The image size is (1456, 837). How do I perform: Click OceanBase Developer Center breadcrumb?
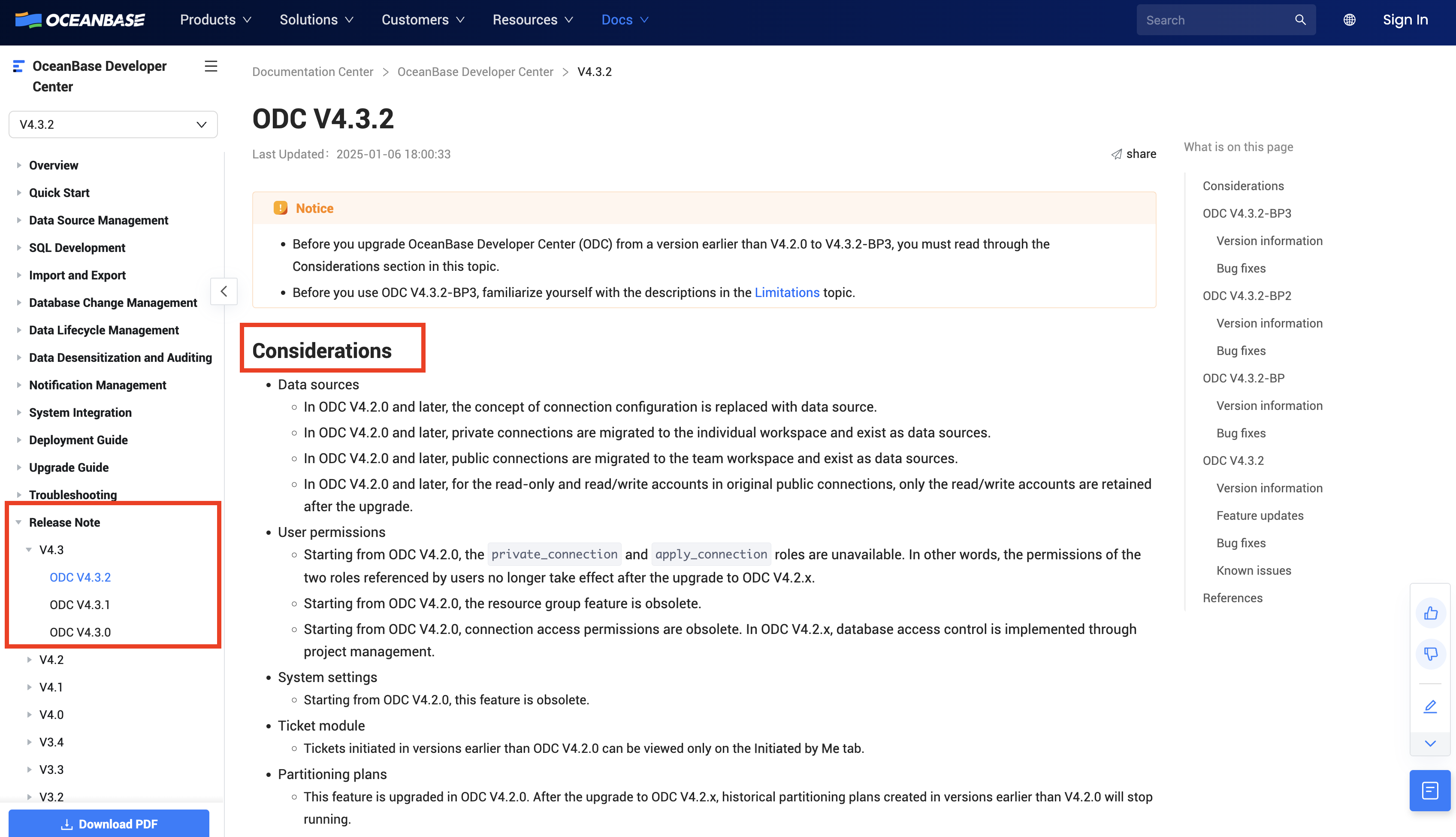pyautogui.click(x=475, y=72)
